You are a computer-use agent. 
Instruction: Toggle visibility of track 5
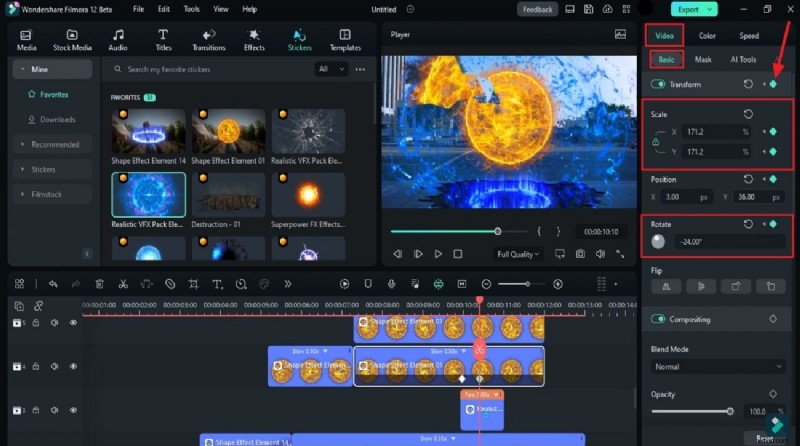tap(73, 323)
